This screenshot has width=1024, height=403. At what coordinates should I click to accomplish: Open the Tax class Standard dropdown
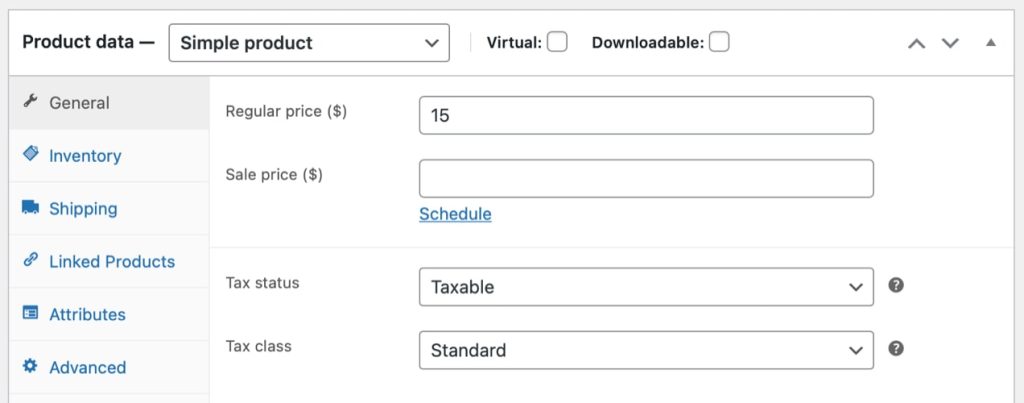pyautogui.click(x=646, y=350)
